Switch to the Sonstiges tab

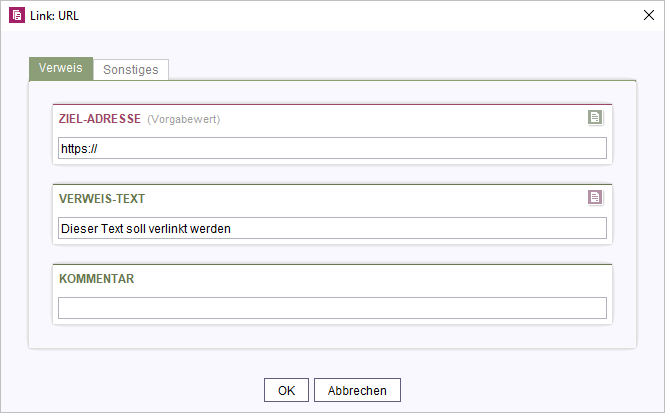tap(131, 70)
